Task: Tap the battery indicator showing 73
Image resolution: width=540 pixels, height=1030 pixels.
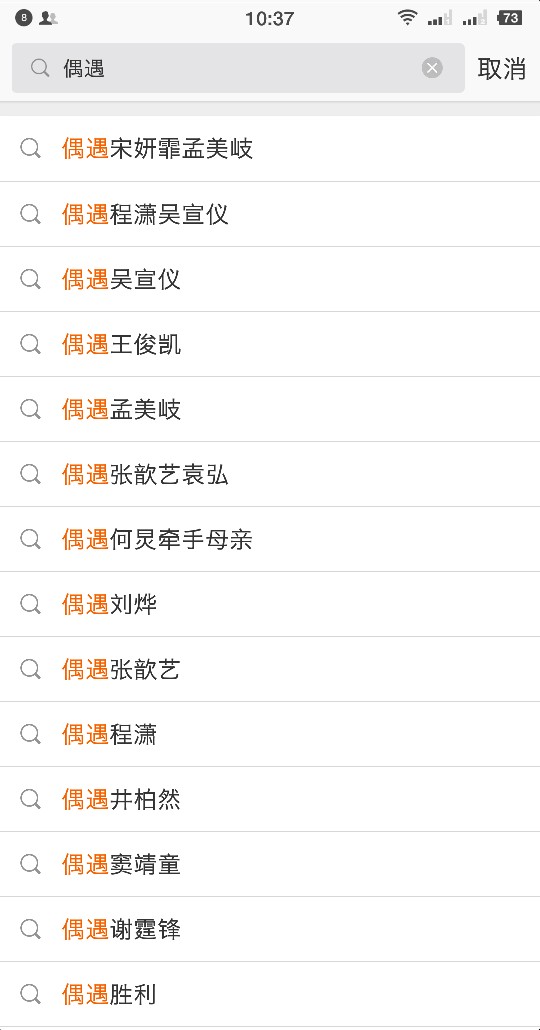Action: pyautogui.click(x=510, y=18)
